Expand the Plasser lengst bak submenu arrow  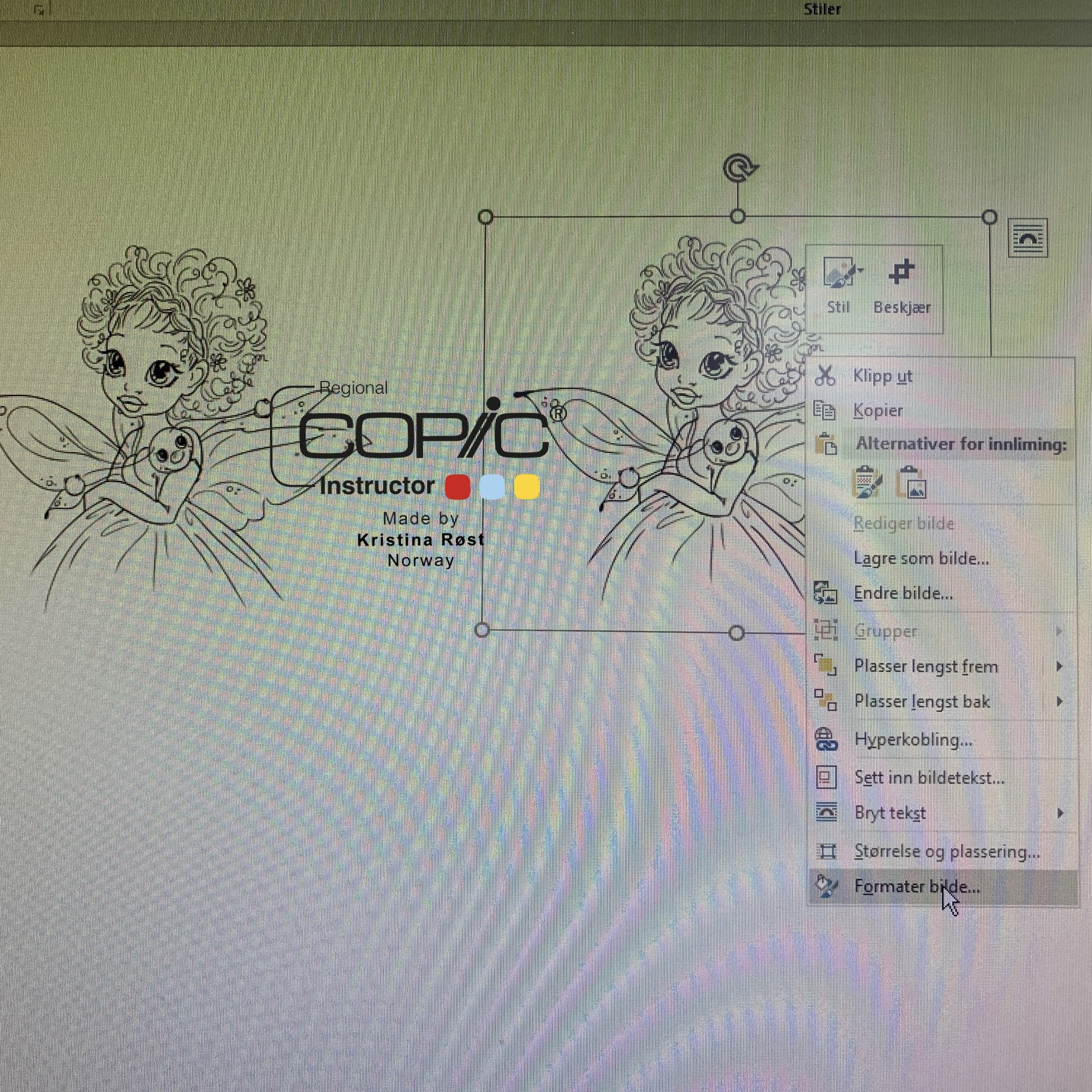(1060, 702)
